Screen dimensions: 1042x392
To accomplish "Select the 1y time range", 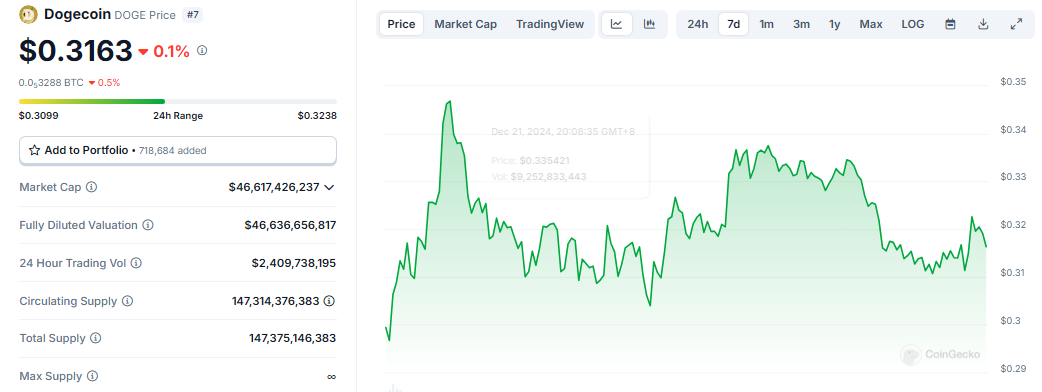I will tap(835, 25).
